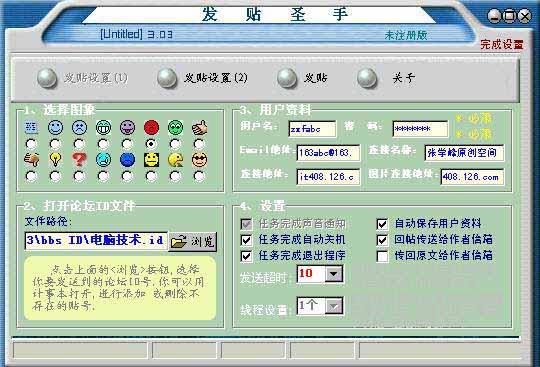540x367 pixels.
Task: Click the sunglasses face emoticon
Action: (x=199, y=160)
